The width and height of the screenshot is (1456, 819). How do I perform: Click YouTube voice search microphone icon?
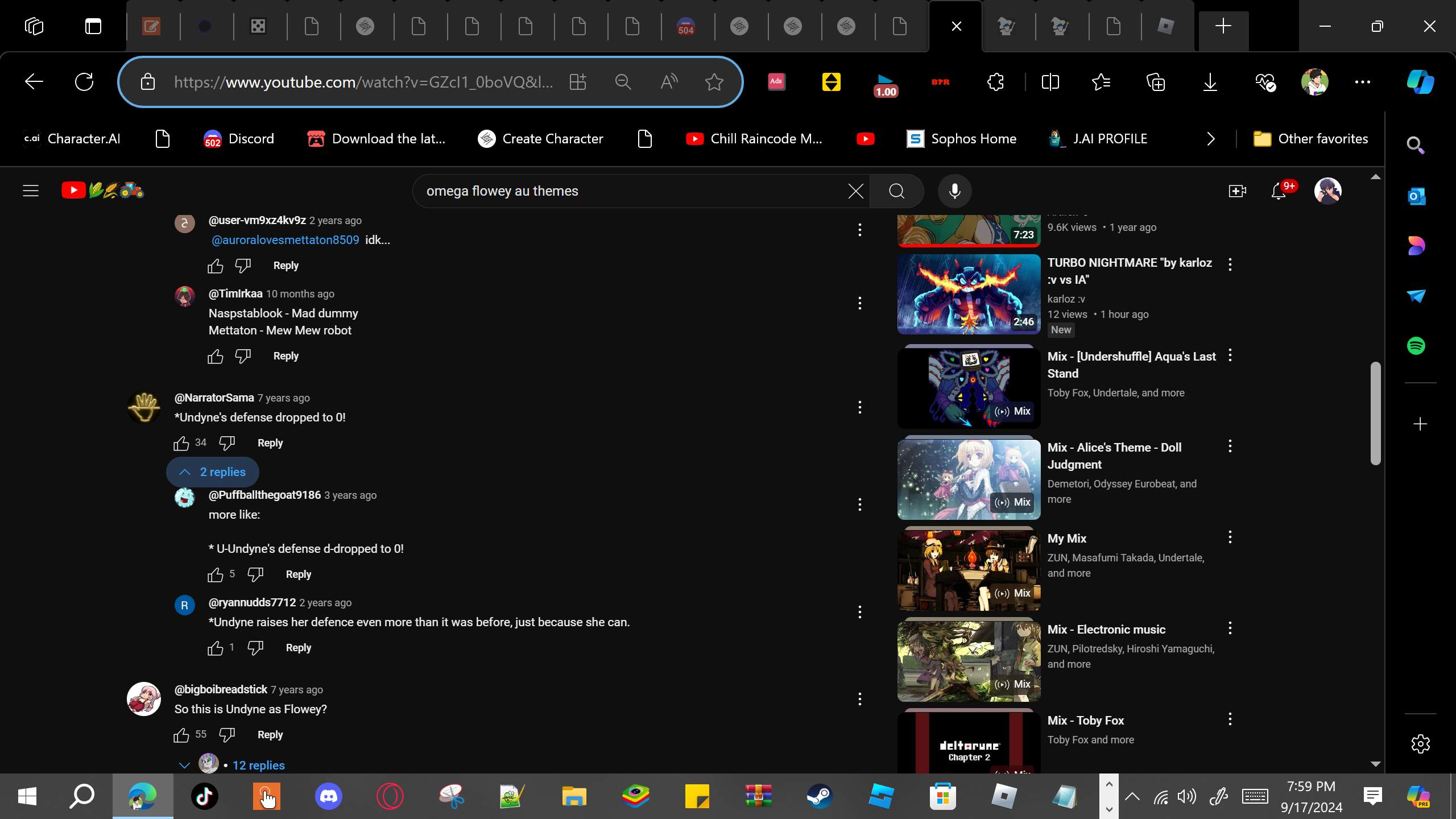coord(954,191)
